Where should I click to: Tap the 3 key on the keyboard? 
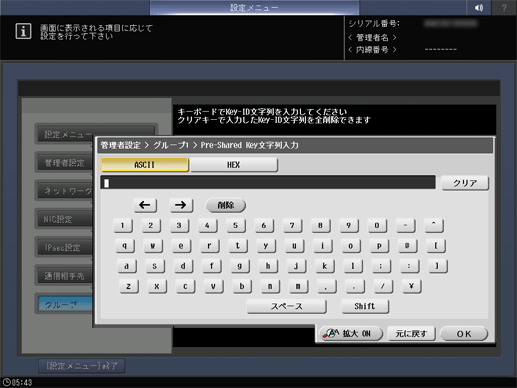pyautogui.click(x=179, y=226)
